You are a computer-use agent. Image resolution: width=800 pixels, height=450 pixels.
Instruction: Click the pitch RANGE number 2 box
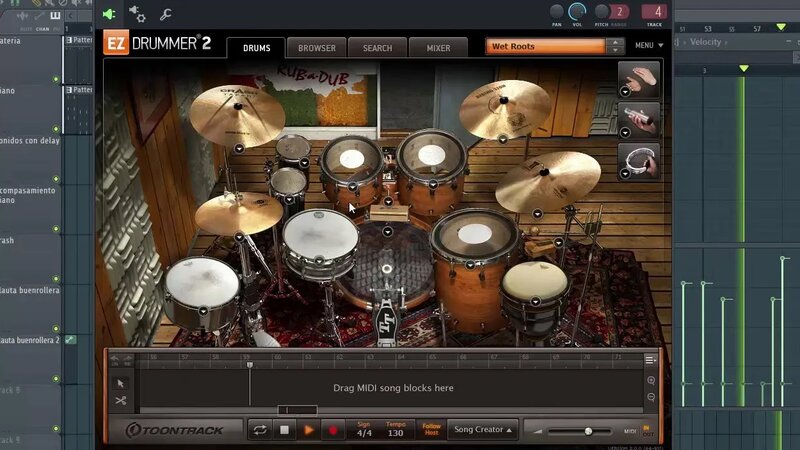(x=619, y=12)
